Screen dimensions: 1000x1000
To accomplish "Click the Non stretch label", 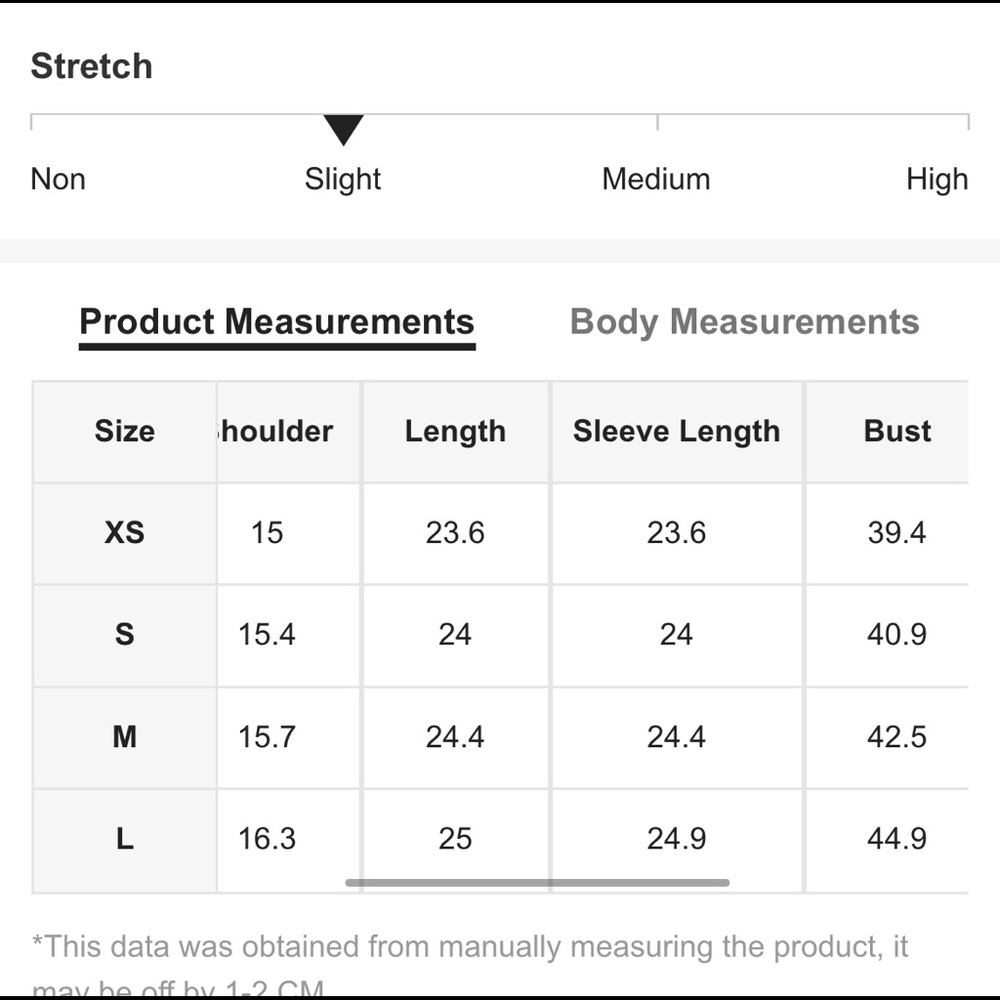I will 58,179.
